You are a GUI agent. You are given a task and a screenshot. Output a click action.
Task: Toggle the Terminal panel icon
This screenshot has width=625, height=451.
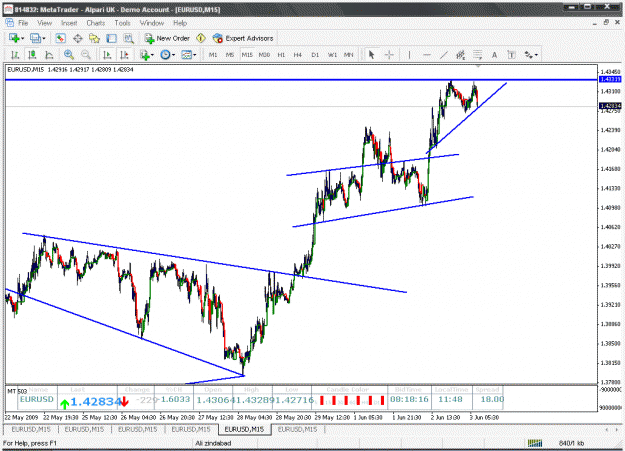(111, 38)
